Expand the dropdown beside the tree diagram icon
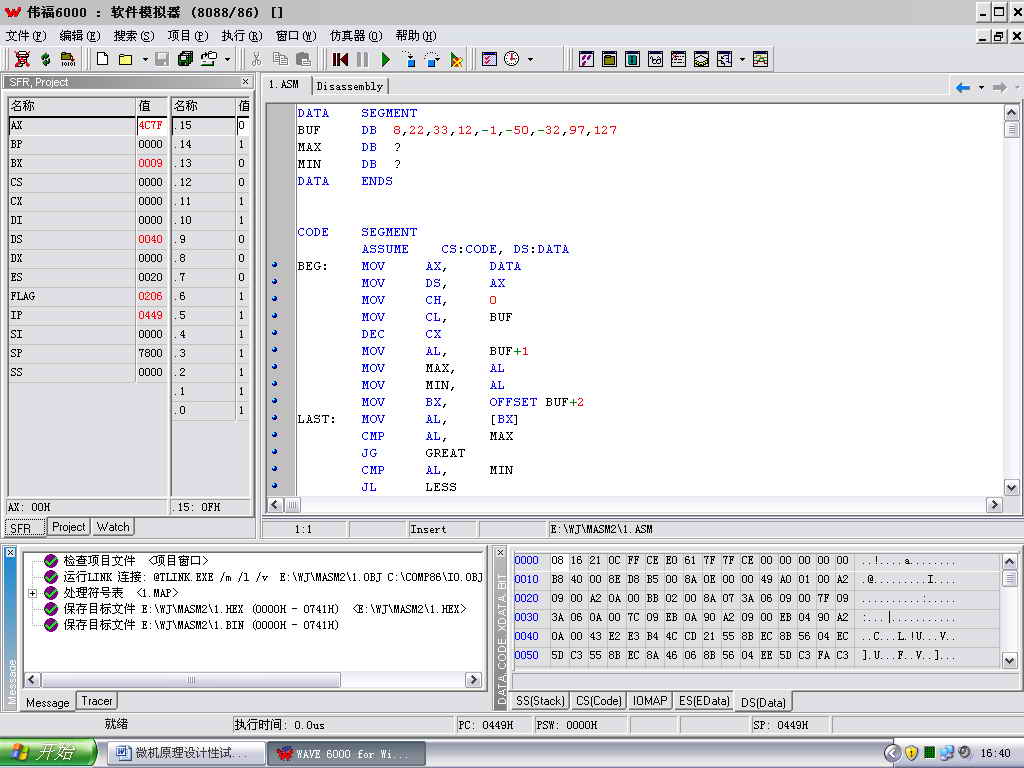 click(x=742, y=59)
